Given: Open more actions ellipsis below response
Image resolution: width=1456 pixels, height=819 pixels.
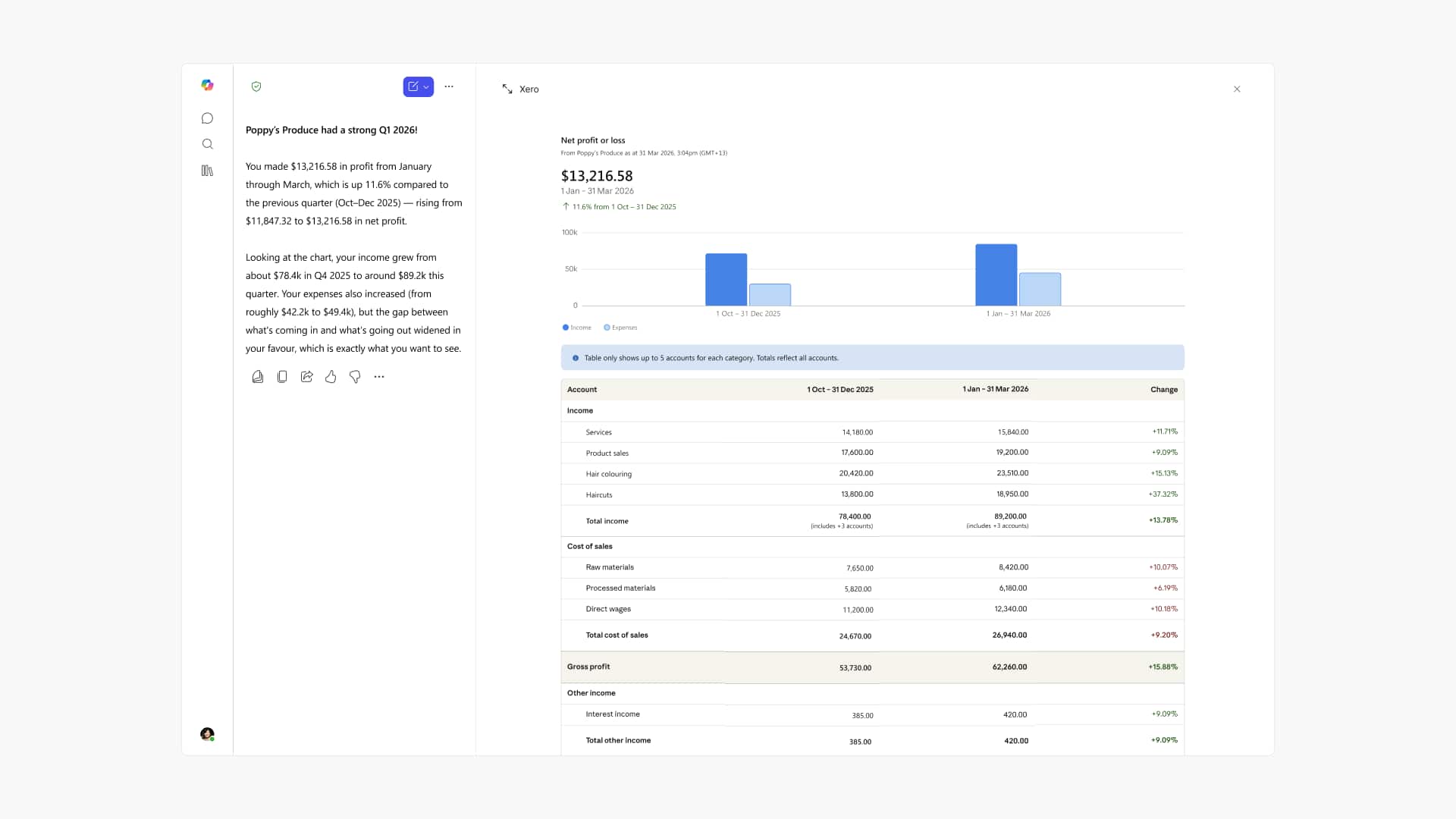Looking at the screenshot, I should point(379,377).
